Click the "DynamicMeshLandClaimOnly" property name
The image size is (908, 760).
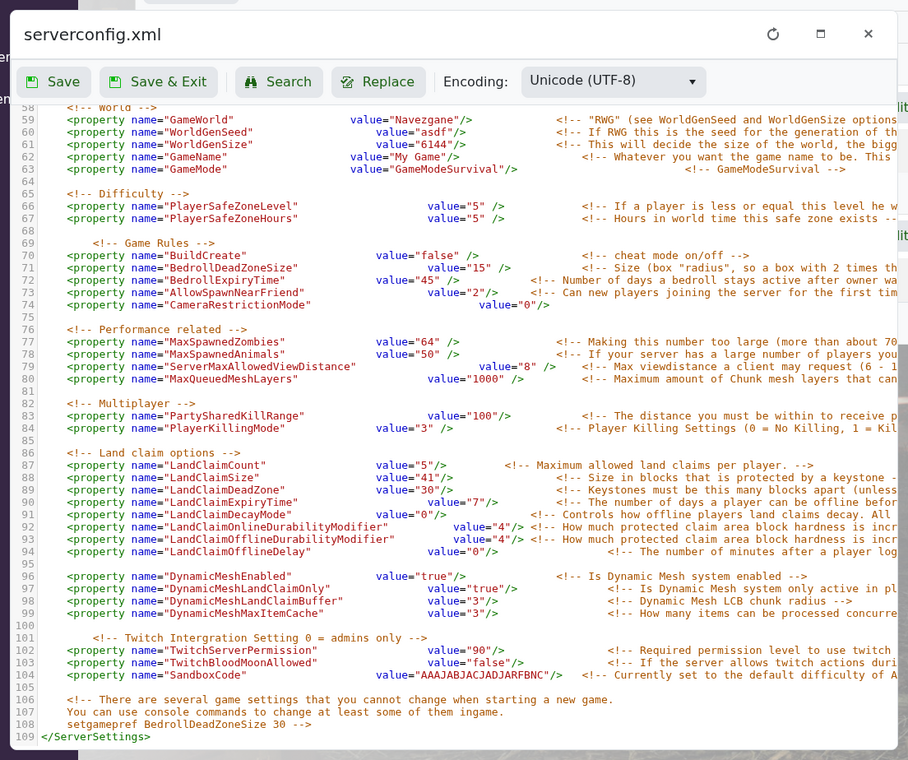(247, 589)
